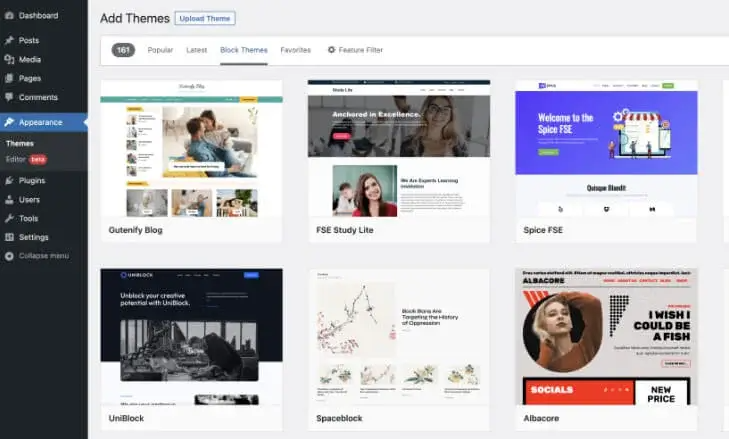
Task: Open the Spaceblock theme screenshot
Action: tap(399, 337)
